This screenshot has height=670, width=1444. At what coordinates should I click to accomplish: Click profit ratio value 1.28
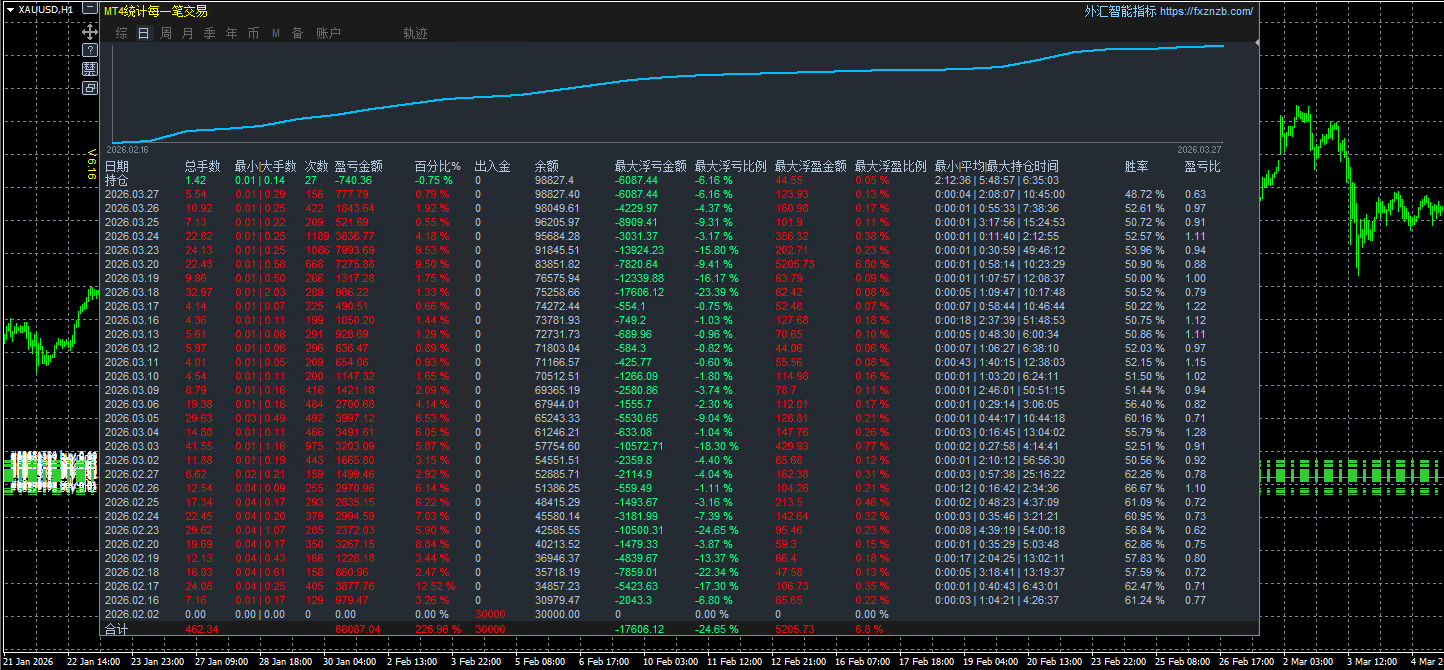pyautogui.click(x=1195, y=432)
